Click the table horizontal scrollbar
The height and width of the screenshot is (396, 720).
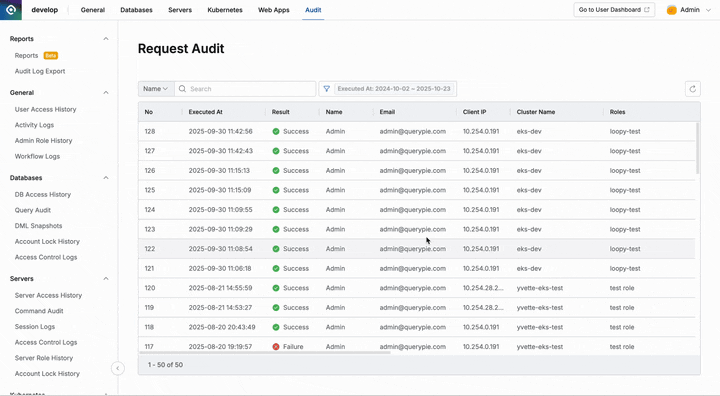coord(264,352)
